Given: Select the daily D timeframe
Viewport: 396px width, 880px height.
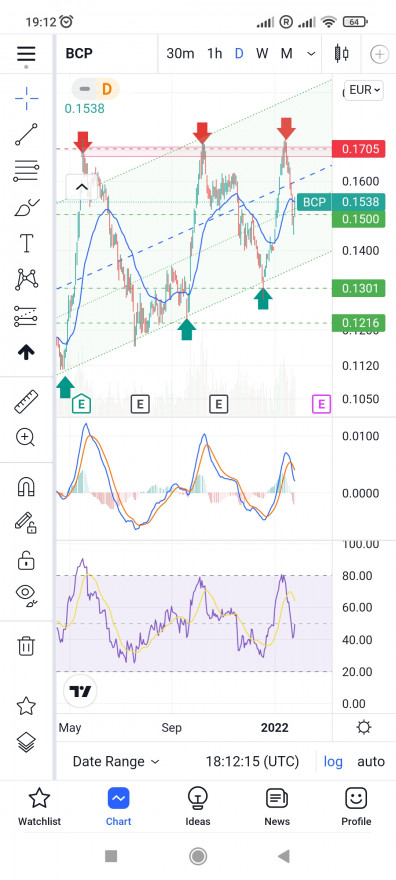Looking at the screenshot, I should pyautogui.click(x=239, y=54).
